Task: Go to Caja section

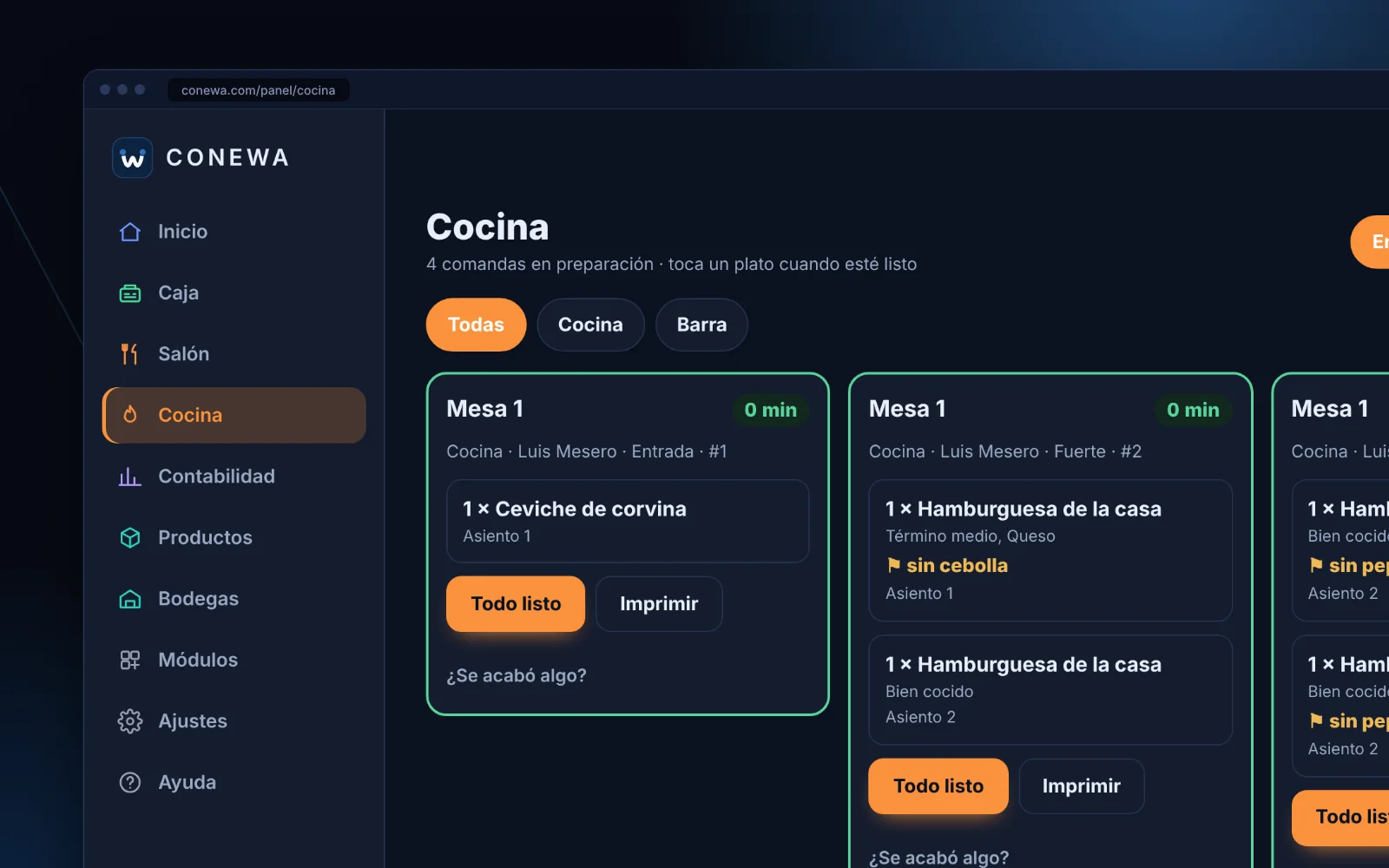Action: [x=234, y=293]
